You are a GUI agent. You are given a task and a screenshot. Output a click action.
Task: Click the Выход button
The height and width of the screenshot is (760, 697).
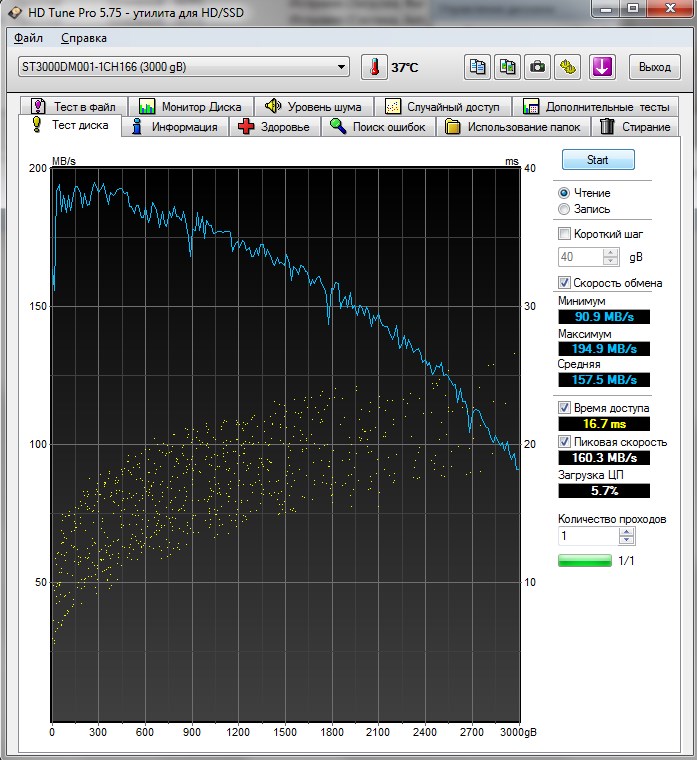pyautogui.click(x=654, y=67)
